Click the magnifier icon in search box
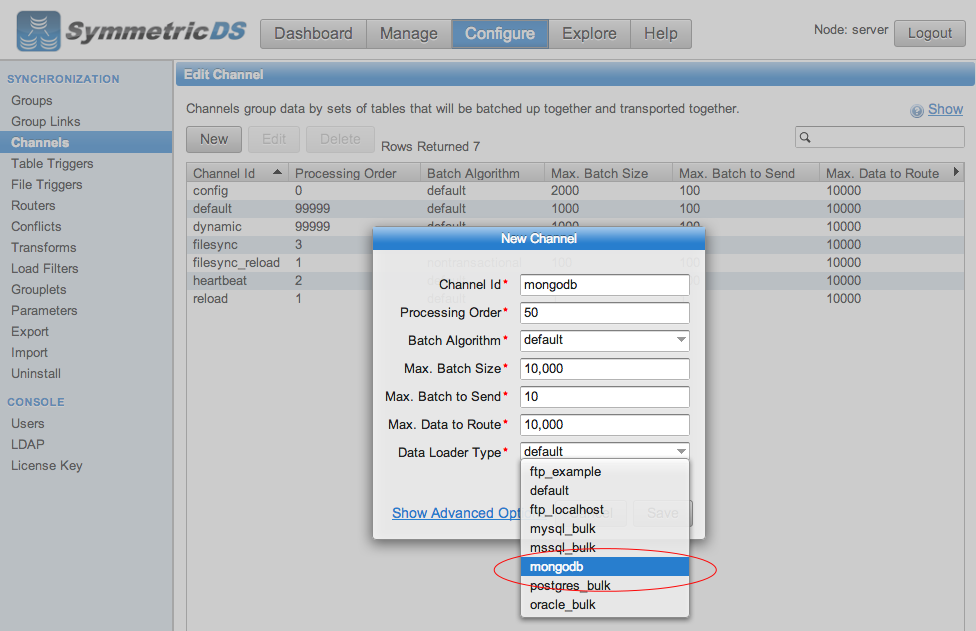This screenshot has width=976, height=631. click(805, 138)
